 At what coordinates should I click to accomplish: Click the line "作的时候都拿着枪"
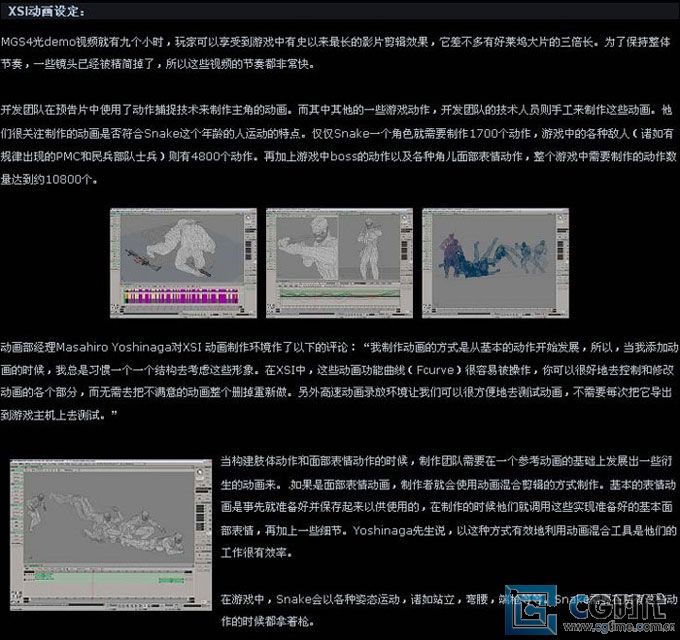(x=267, y=621)
